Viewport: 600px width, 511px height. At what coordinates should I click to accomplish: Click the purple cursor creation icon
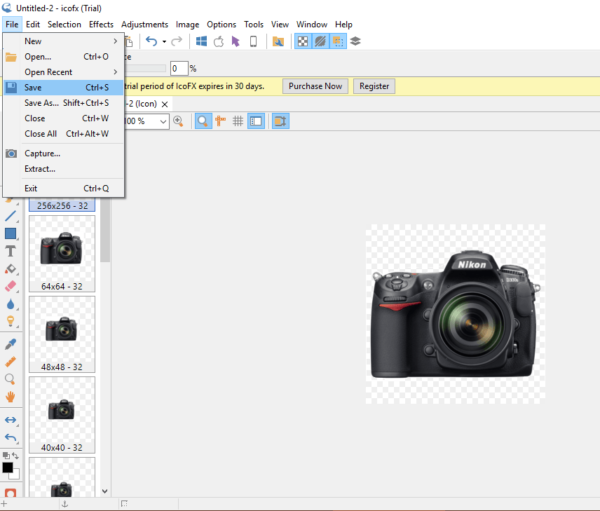pos(236,41)
